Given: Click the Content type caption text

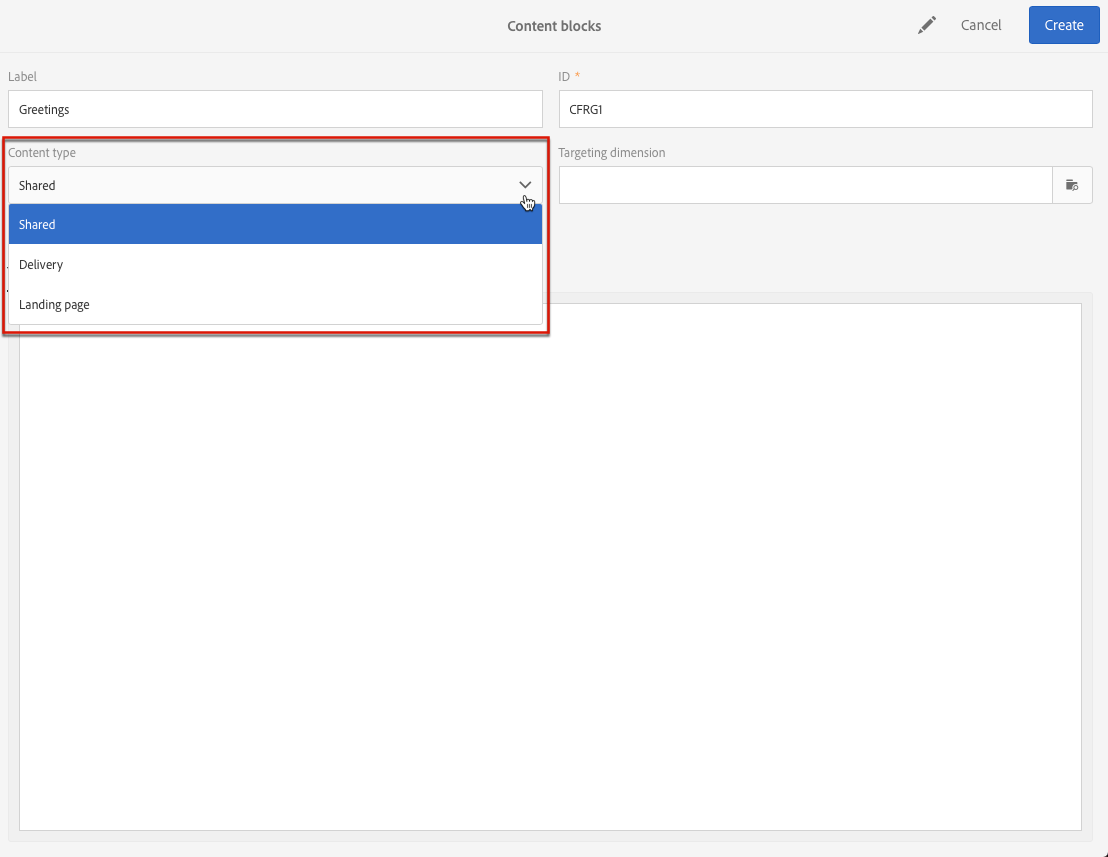Looking at the screenshot, I should pyautogui.click(x=42, y=153).
